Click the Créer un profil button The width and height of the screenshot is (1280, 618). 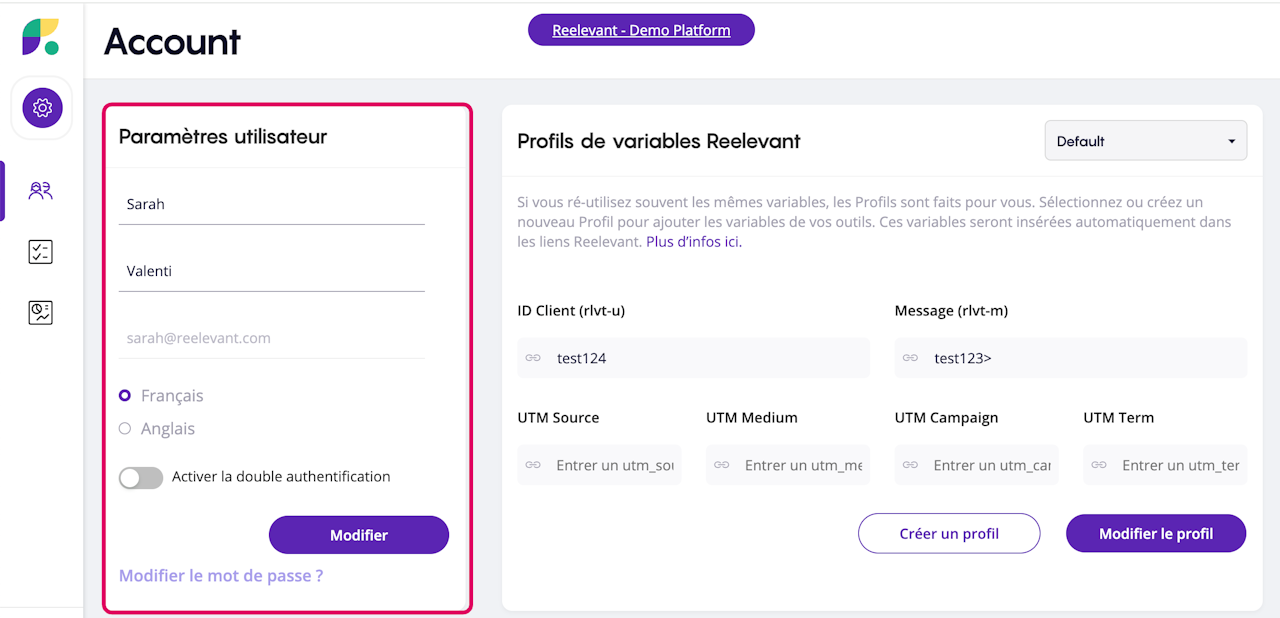949,534
